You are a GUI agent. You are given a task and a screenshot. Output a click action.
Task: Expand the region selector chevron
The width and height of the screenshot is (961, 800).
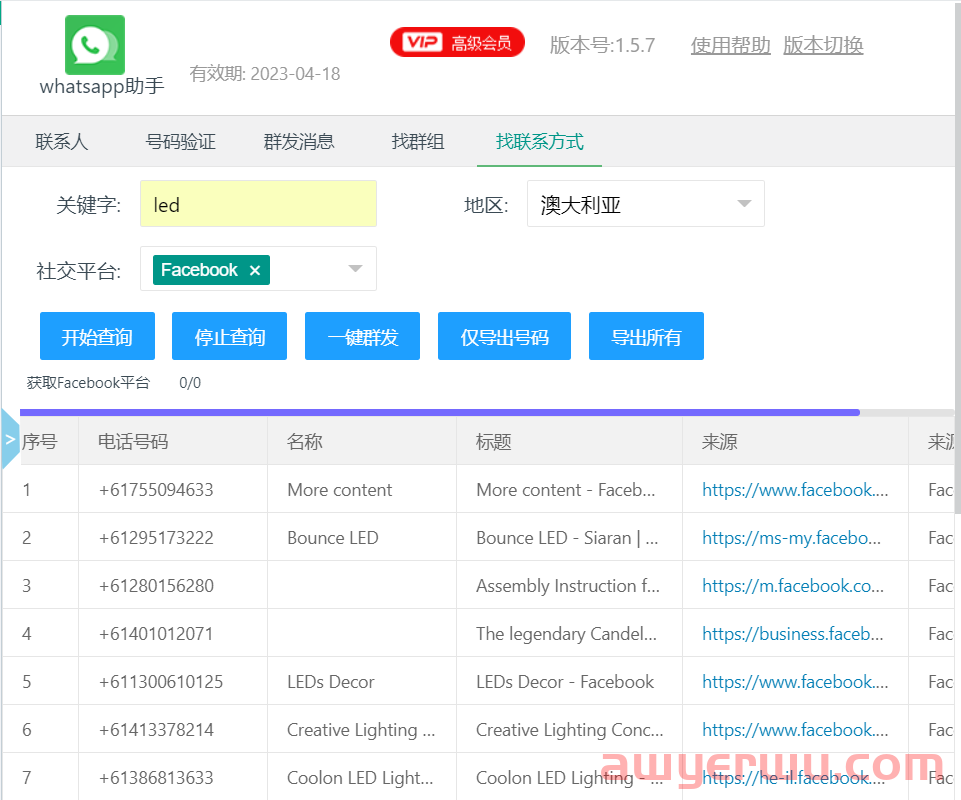(x=743, y=203)
